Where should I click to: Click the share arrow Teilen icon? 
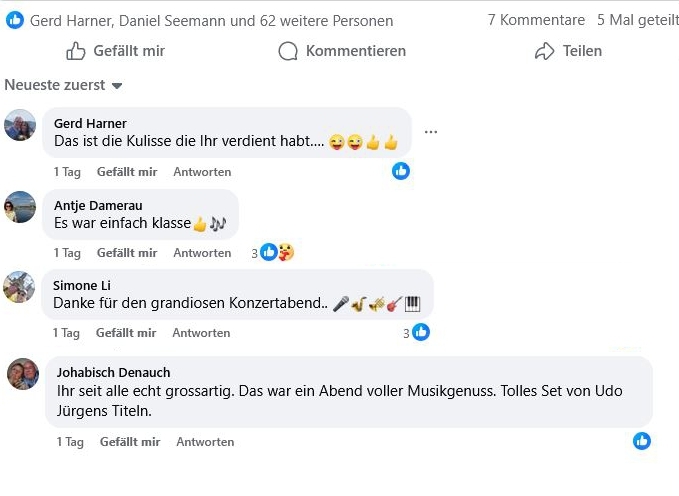[544, 51]
